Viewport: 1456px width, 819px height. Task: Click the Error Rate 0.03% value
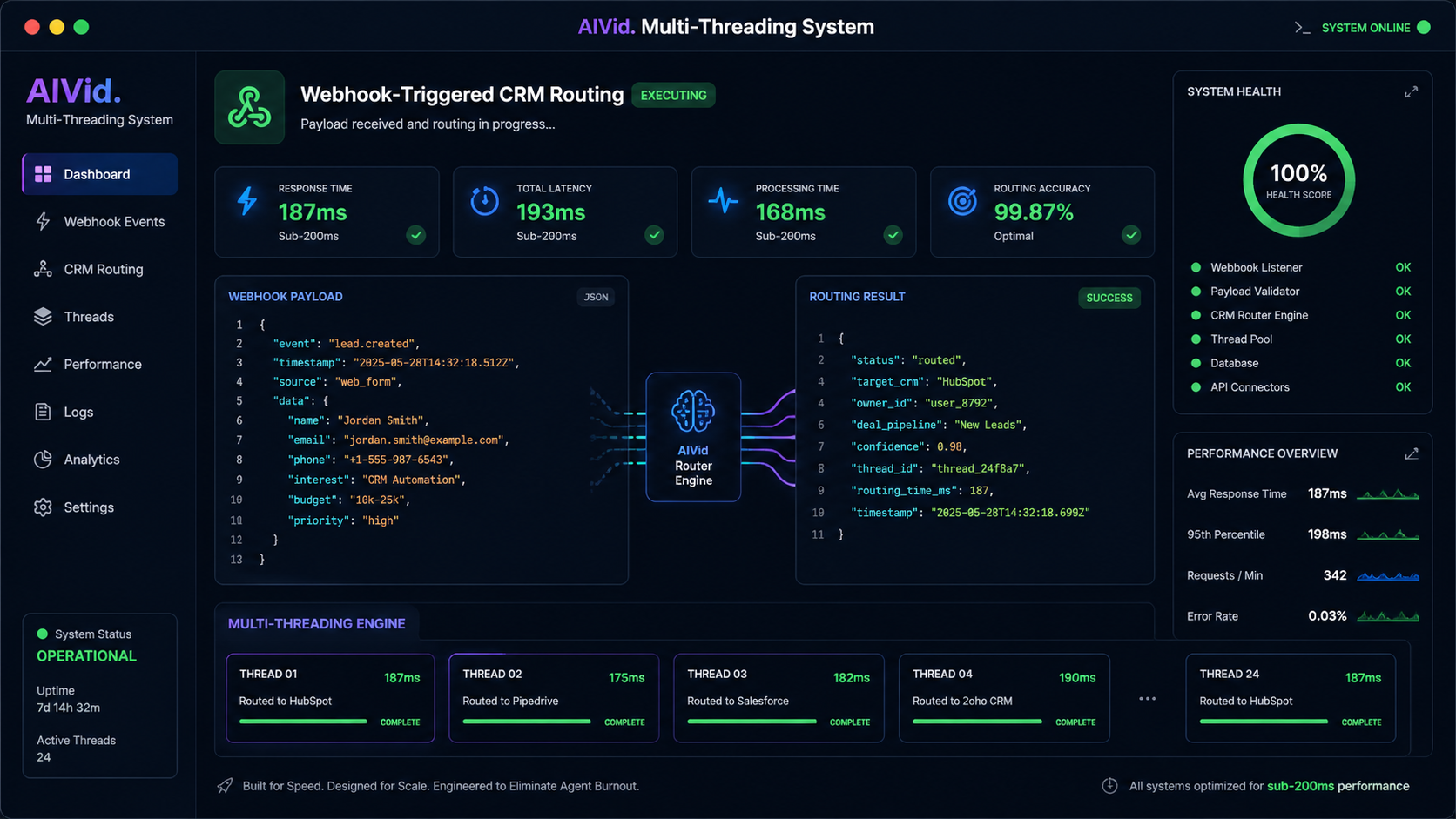point(1327,616)
